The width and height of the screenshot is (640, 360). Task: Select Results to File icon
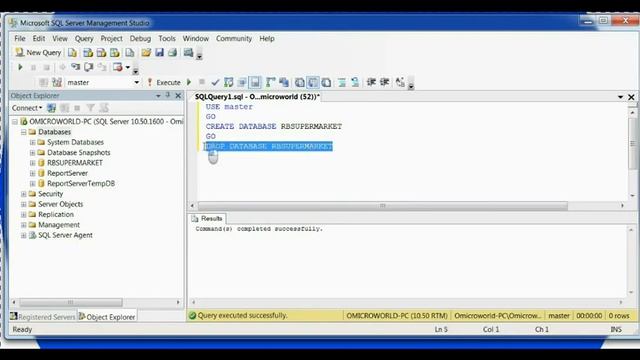[326, 82]
